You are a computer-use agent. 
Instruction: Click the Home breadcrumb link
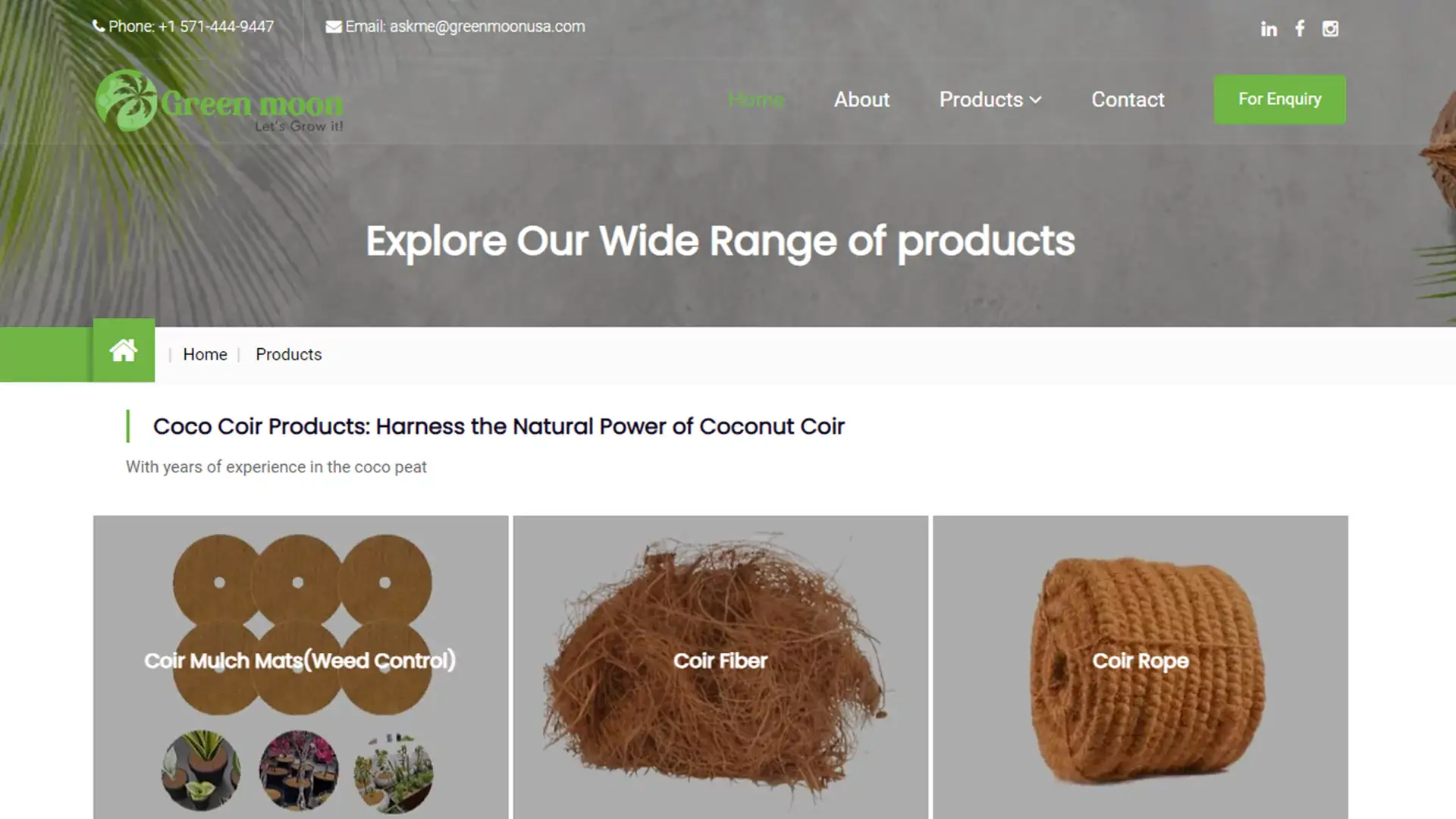(x=205, y=354)
